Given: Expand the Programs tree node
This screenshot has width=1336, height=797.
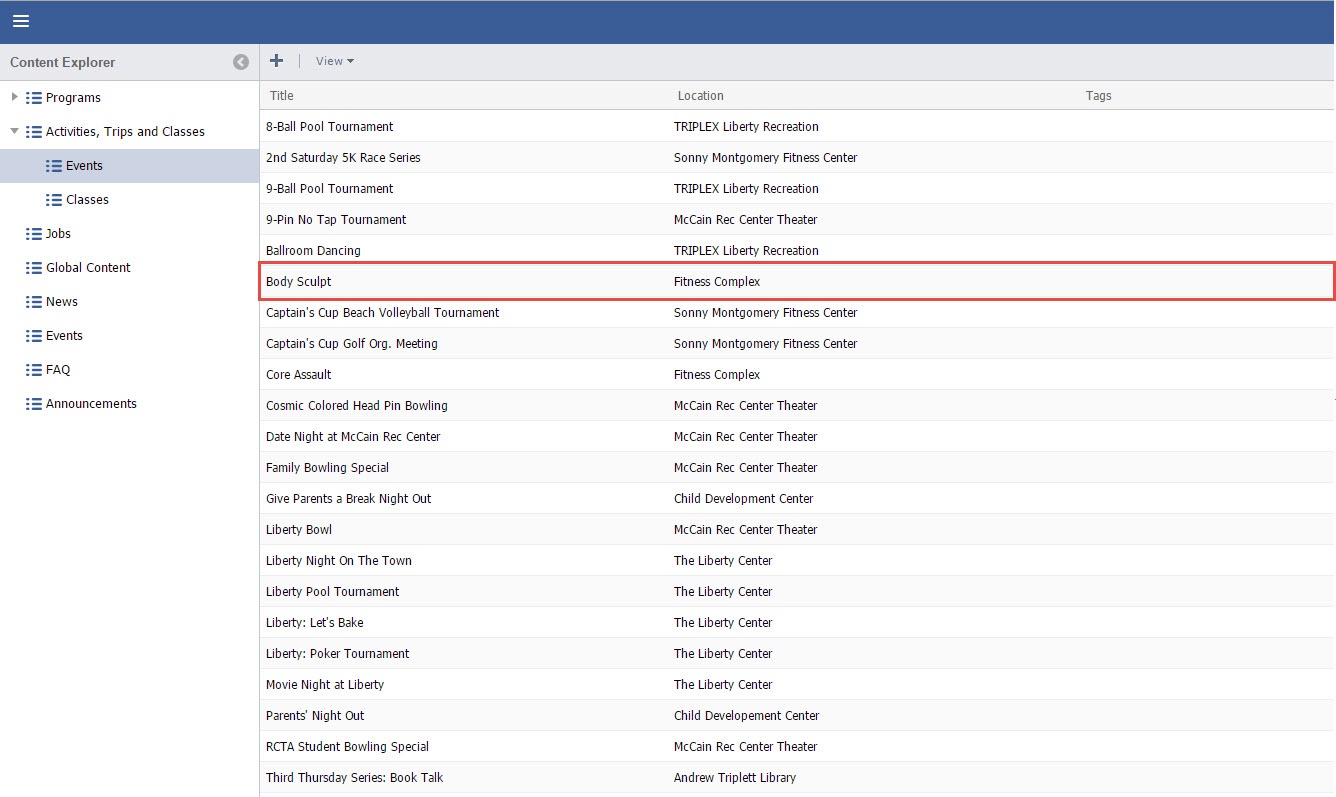Looking at the screenshot, I should click(14, 98).
